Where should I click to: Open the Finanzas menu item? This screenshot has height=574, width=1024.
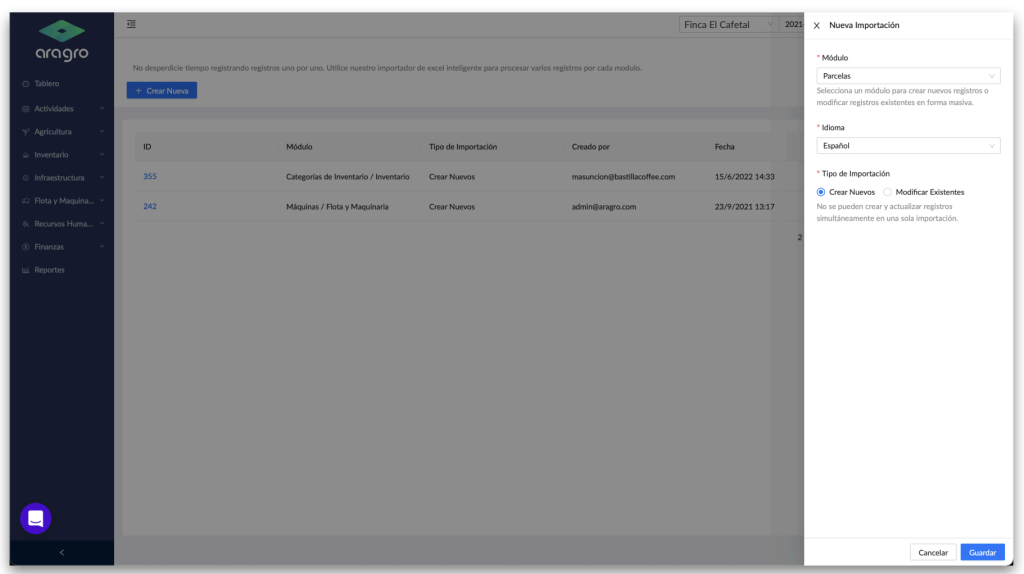click(62, 247)
